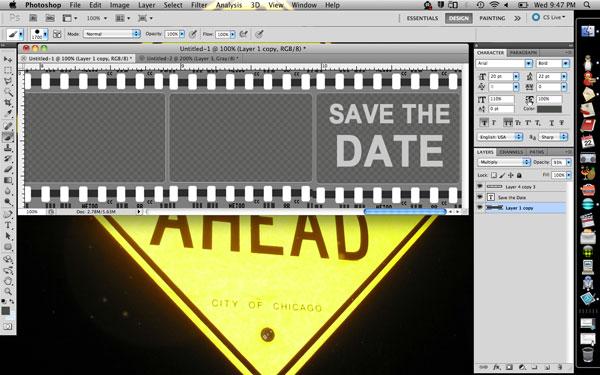This screenshot has width=600, height=375.
Task: Click the Spotlight search icon
Action: coord(587,5)
